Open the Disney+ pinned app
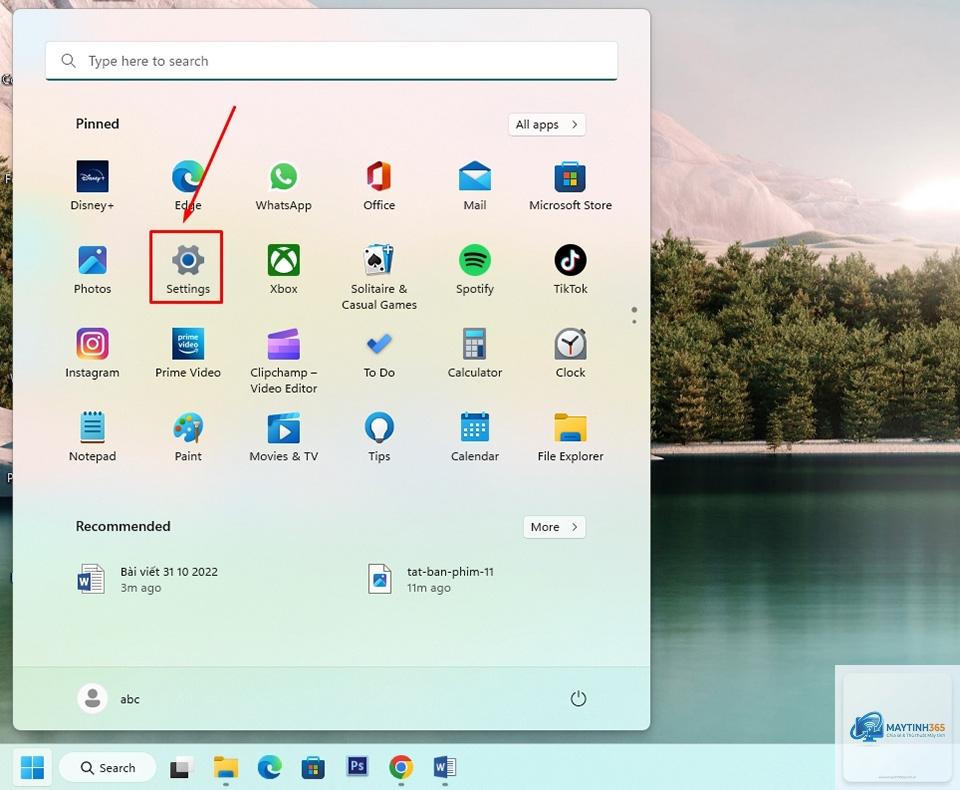This screenshot has height=790, width=960. 92,186
